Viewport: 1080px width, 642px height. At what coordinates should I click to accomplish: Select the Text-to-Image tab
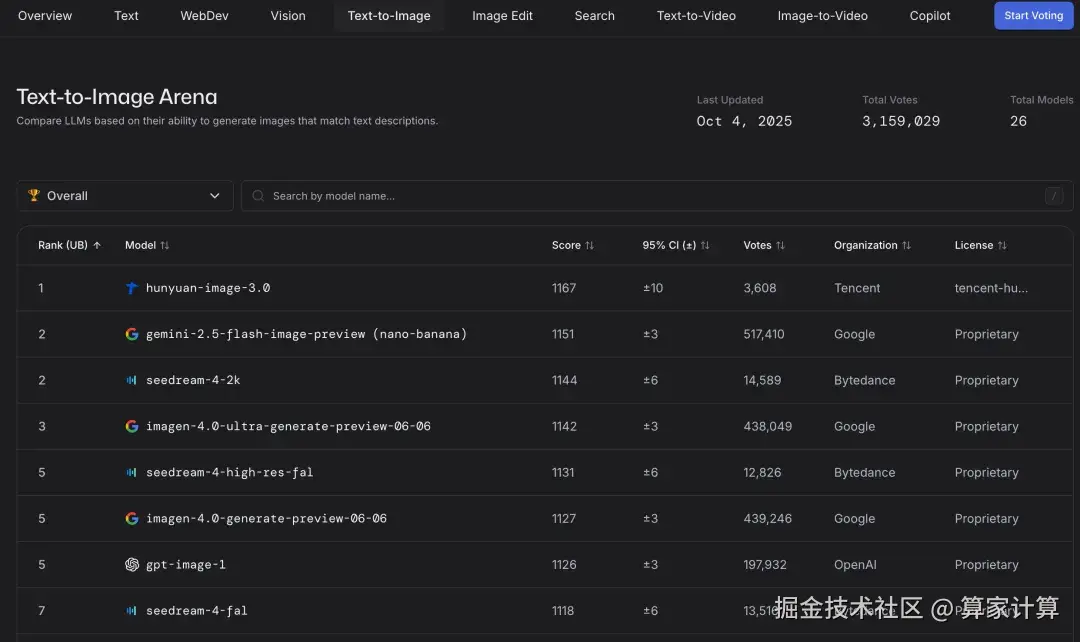pyautogui.click(x=388, y=16)
